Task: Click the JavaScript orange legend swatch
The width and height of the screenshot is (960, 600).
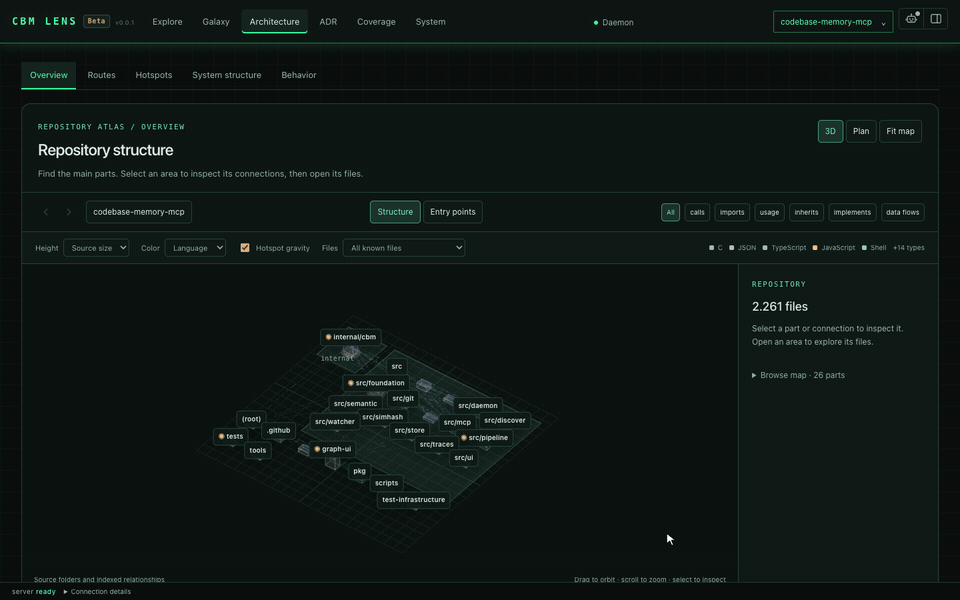Action: tap(815, 248)
